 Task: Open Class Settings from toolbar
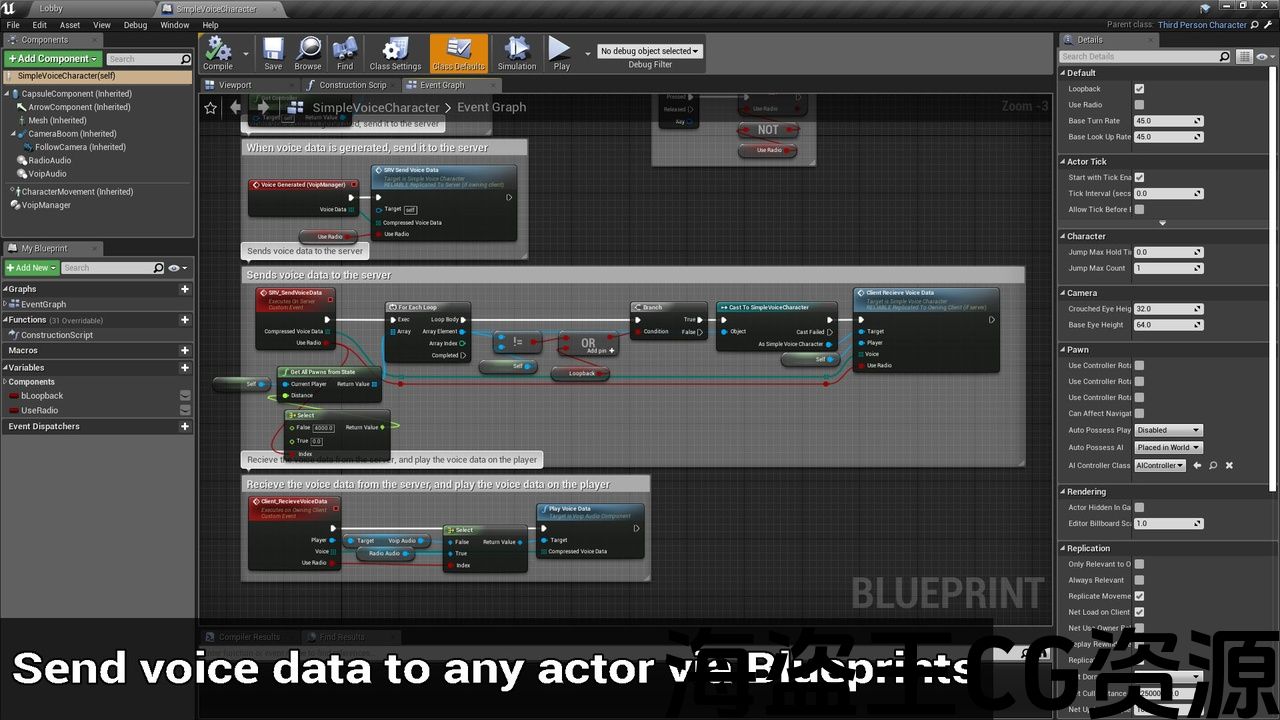tap(395, 52)
